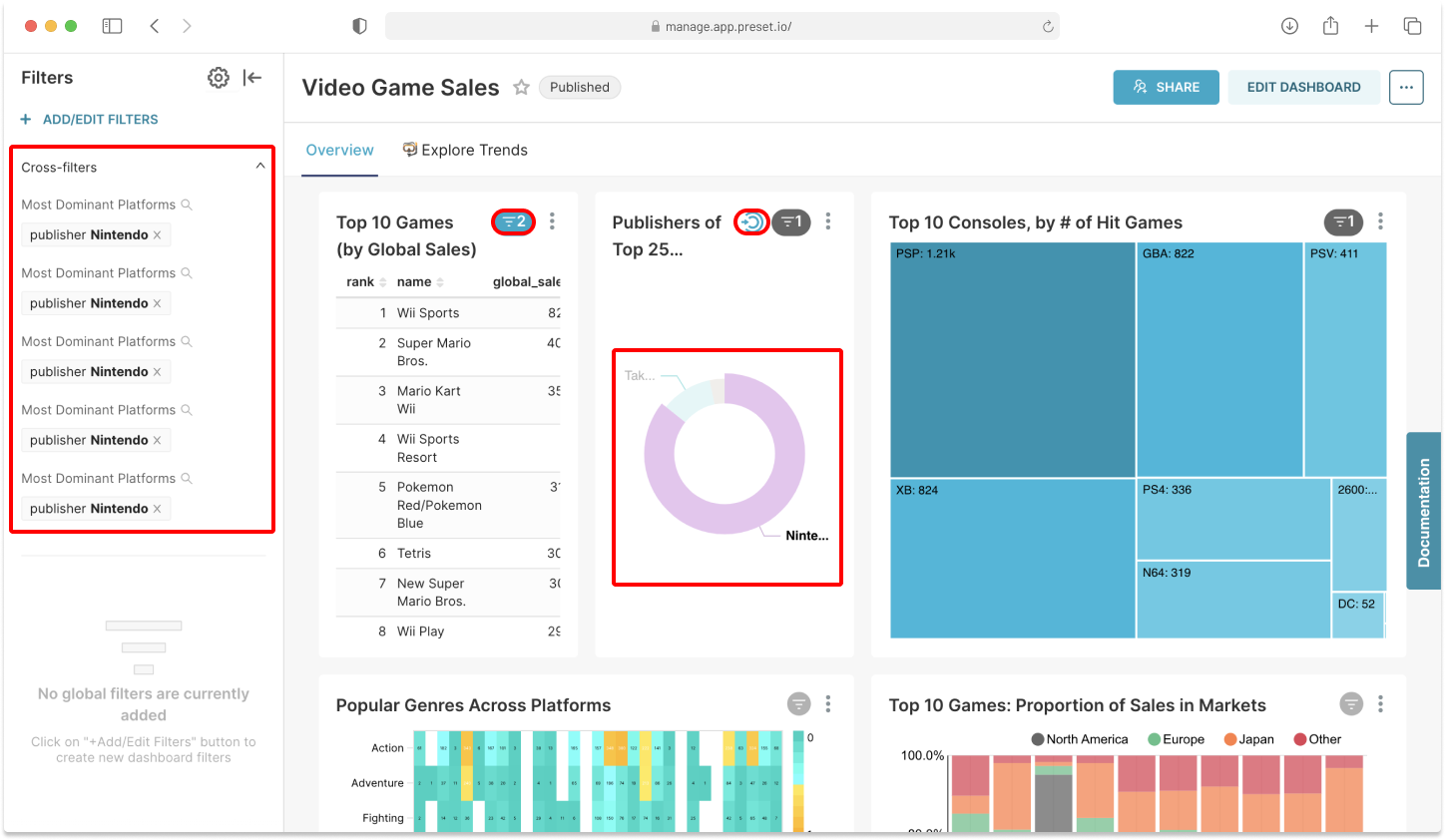The image size is (1445, 840).
Task: Open the Filters settings gear
Action: (218, 78)
